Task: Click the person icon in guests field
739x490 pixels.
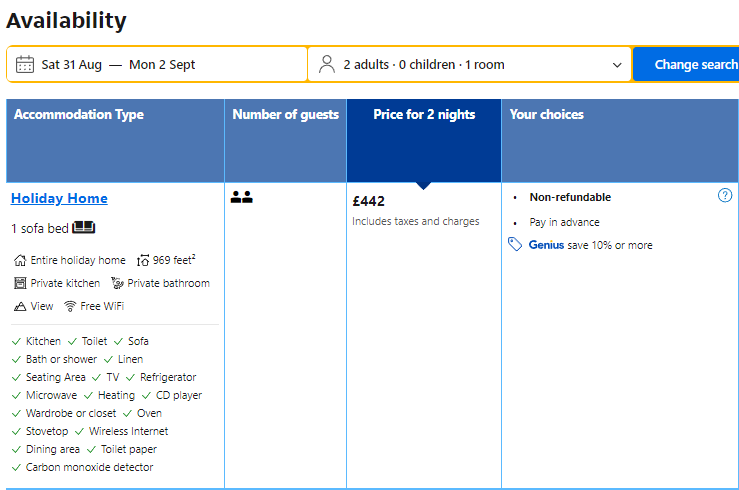Action: [327, 65]
